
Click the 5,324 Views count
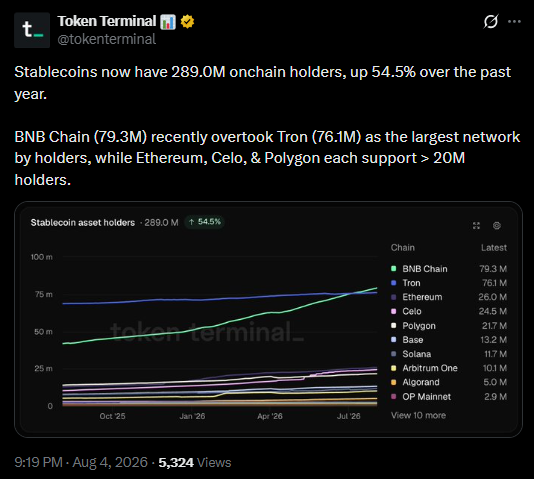pyautogui.click(x=194, y=462)
